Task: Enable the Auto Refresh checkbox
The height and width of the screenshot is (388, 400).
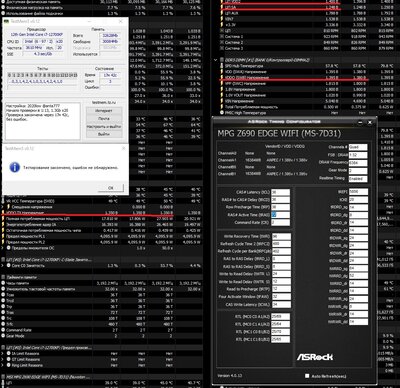Action: [x=307, y=376]
